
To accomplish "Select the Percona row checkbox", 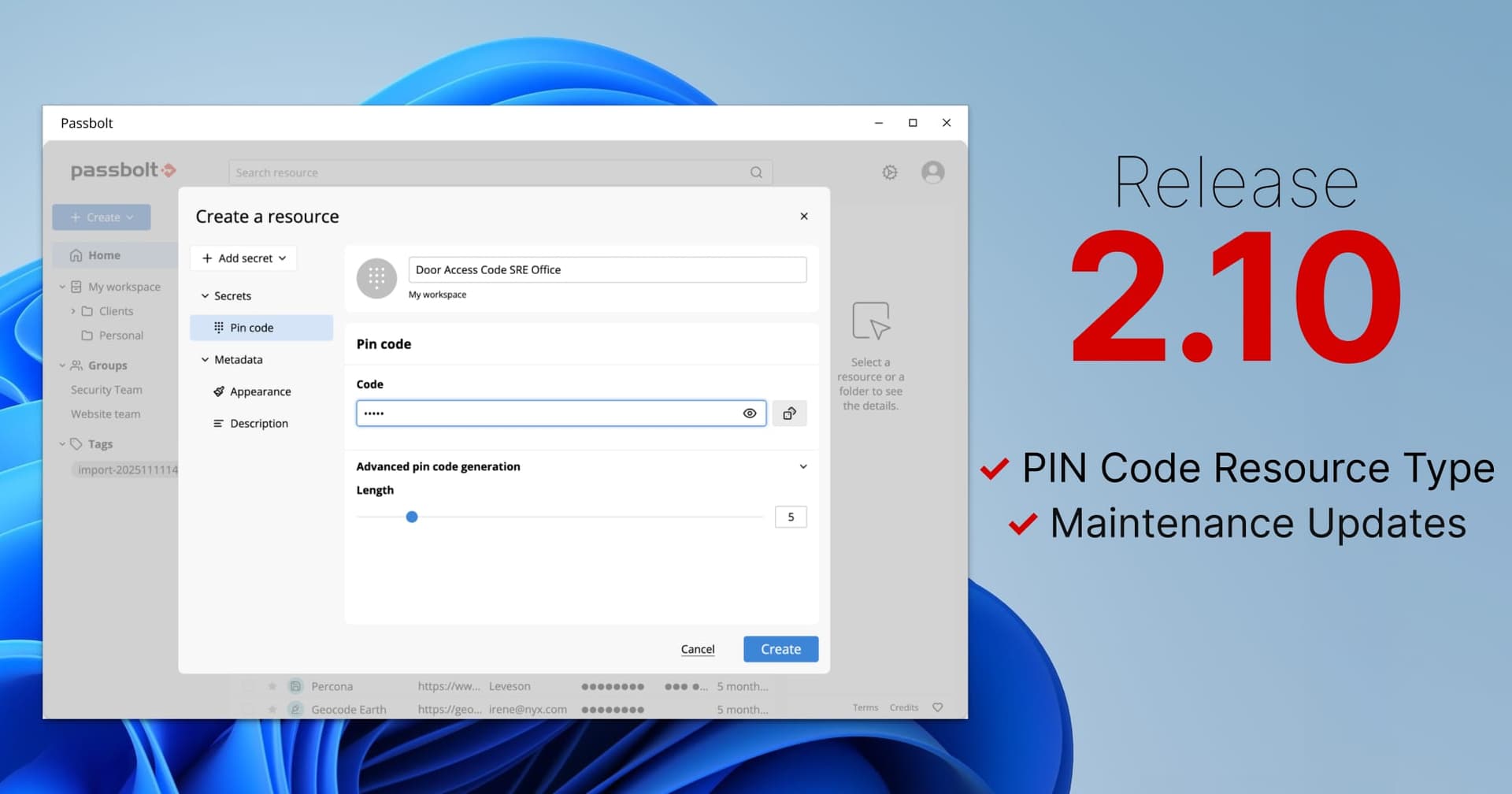I will pyautogui.click(x=248, y=686).
